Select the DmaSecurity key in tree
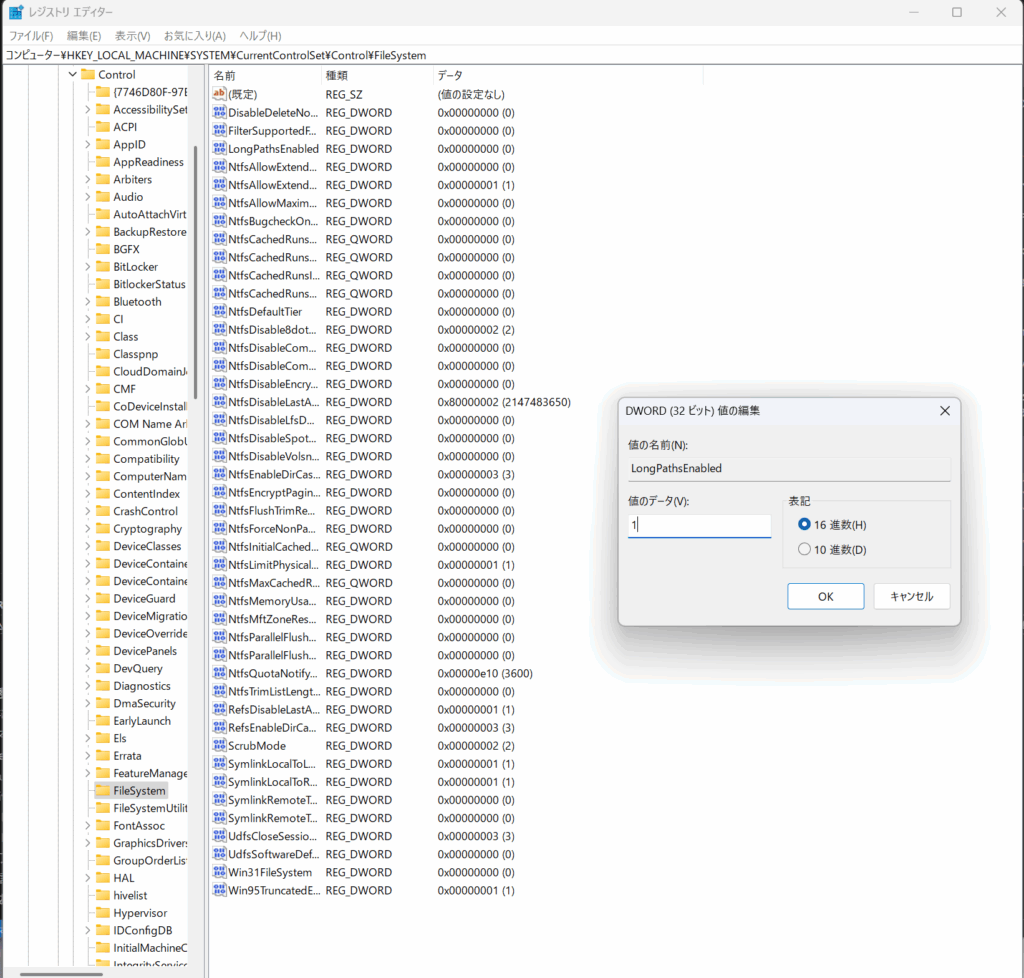This screenshot has height=978, width=1024. (144, 703)
